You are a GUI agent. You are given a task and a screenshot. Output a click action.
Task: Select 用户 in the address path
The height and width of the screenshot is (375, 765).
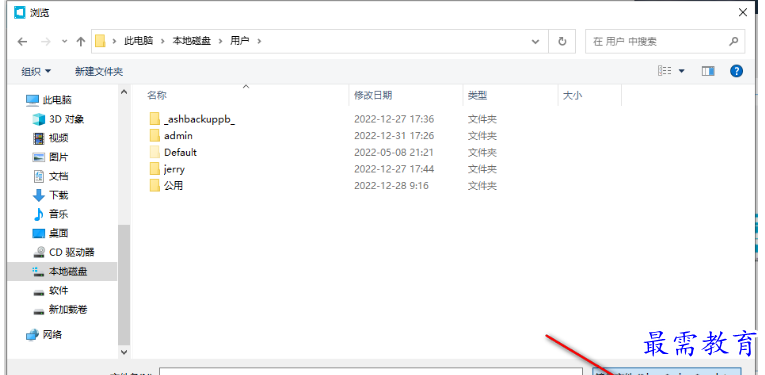pos(240,41)
